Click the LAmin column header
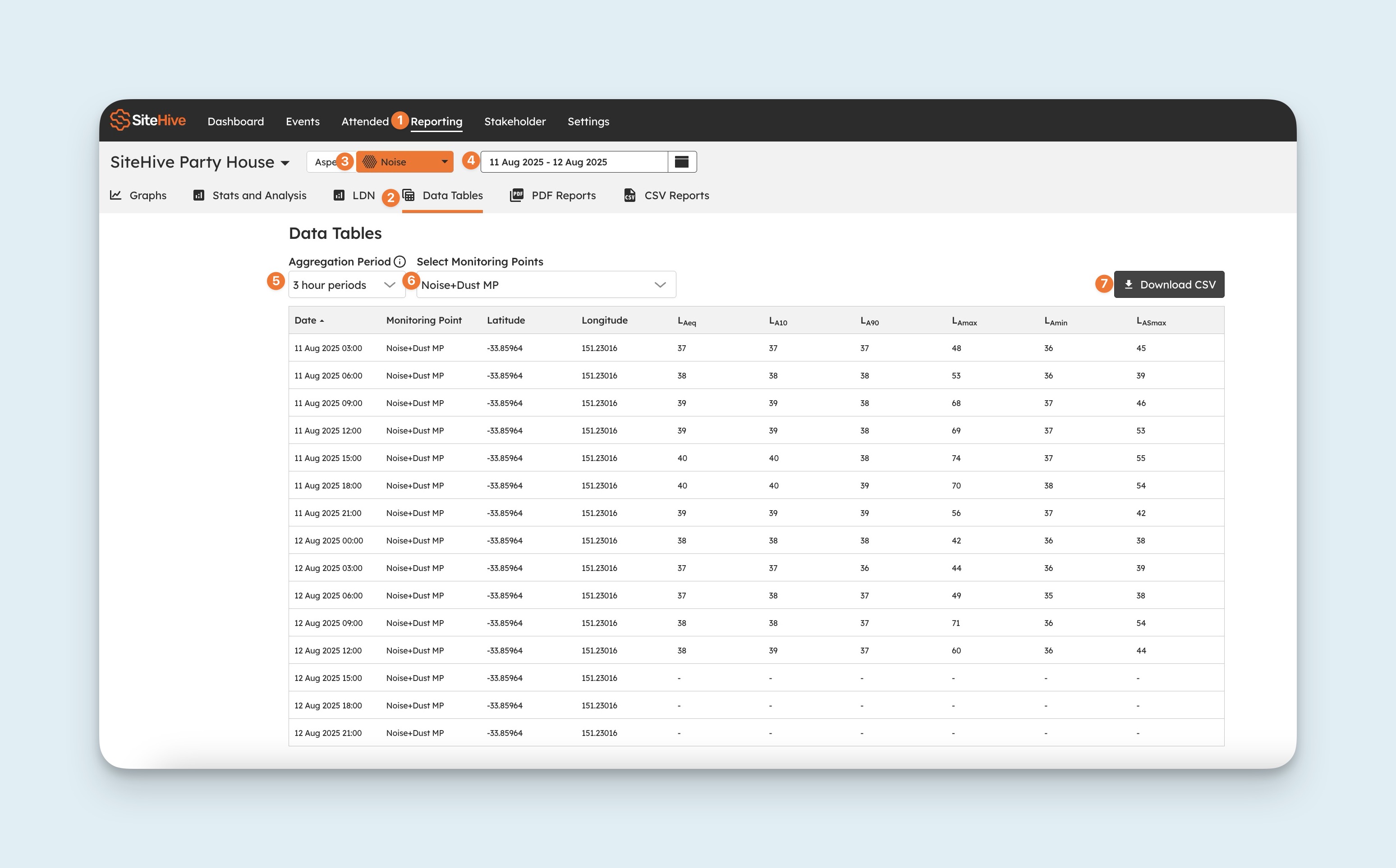The height and width of the screenshot is (868, 1396). [1056, 321]
